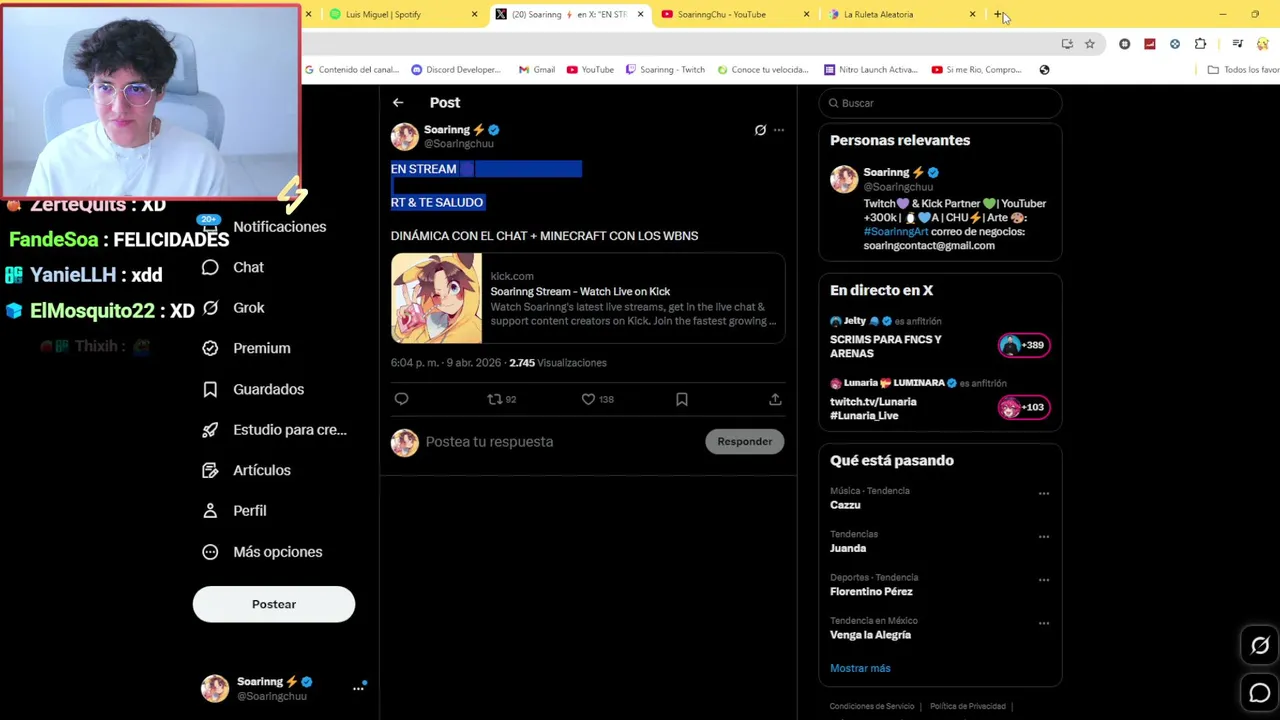
Task: Open the kick.com link card thumbnail
Action: [436, 298]
